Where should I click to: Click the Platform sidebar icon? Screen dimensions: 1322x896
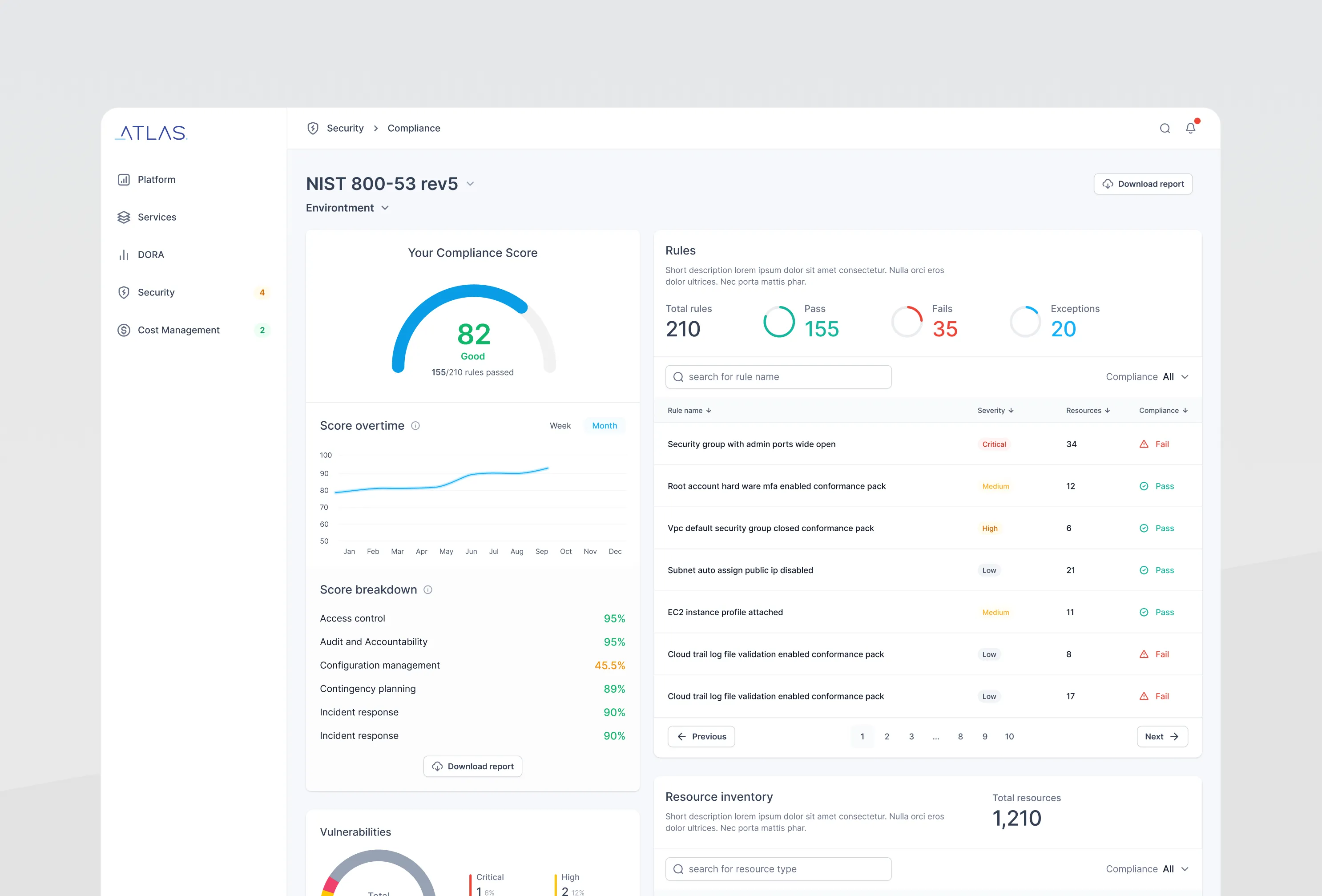pos(124,180)
